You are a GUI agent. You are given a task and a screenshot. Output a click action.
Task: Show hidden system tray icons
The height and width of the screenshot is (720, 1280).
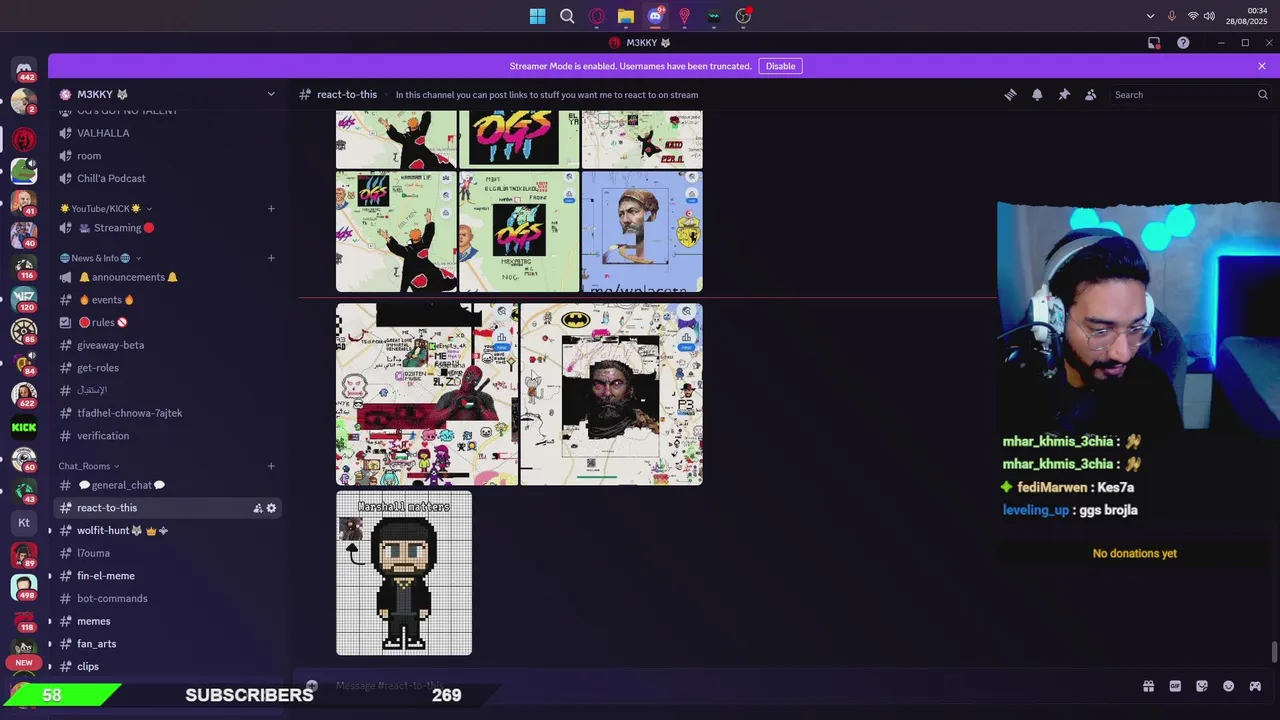[1150, 16]
